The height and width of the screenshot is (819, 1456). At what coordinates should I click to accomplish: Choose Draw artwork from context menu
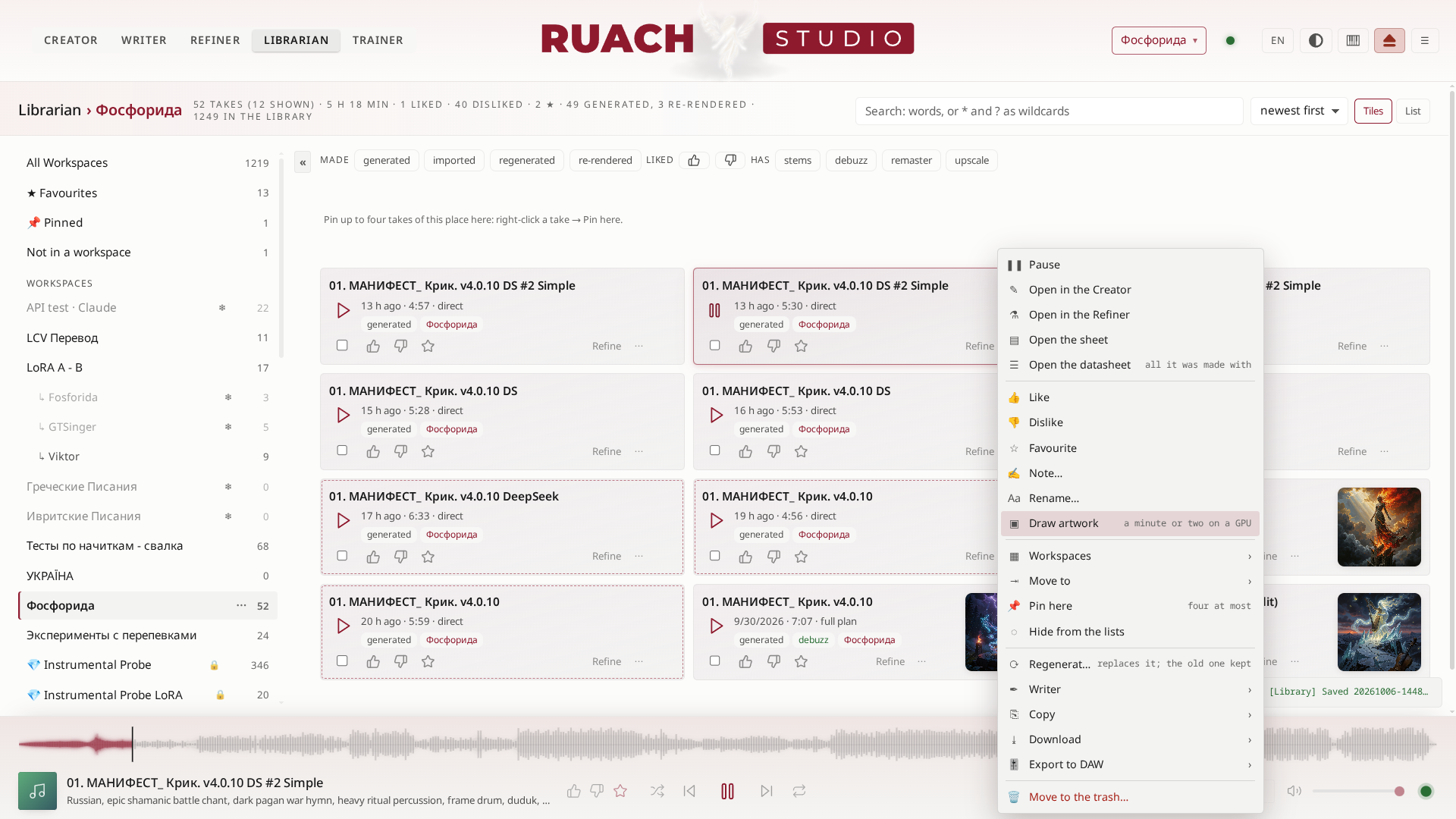click(1130, 523)
